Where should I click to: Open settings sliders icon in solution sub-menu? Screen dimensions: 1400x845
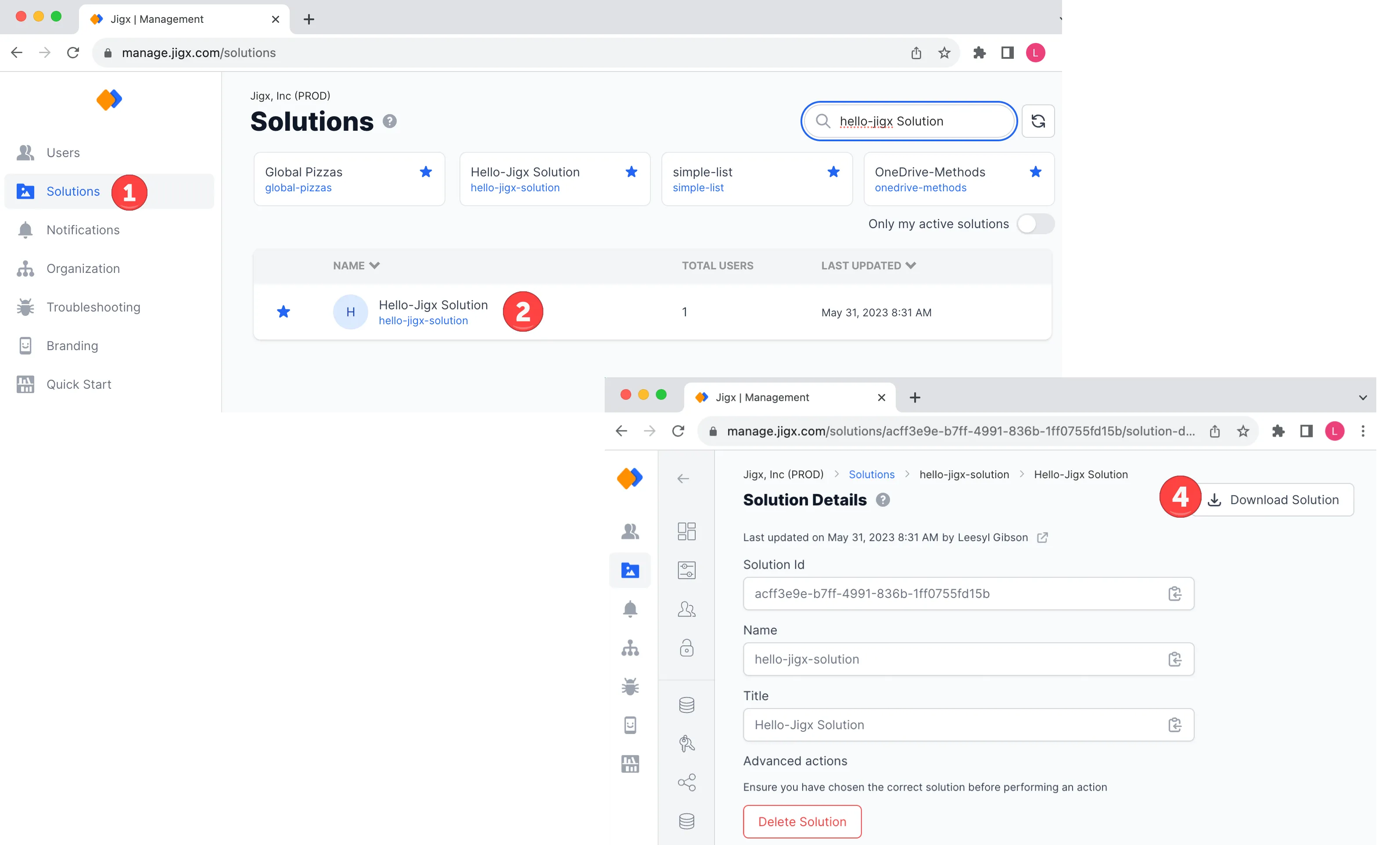coord(687,570)
